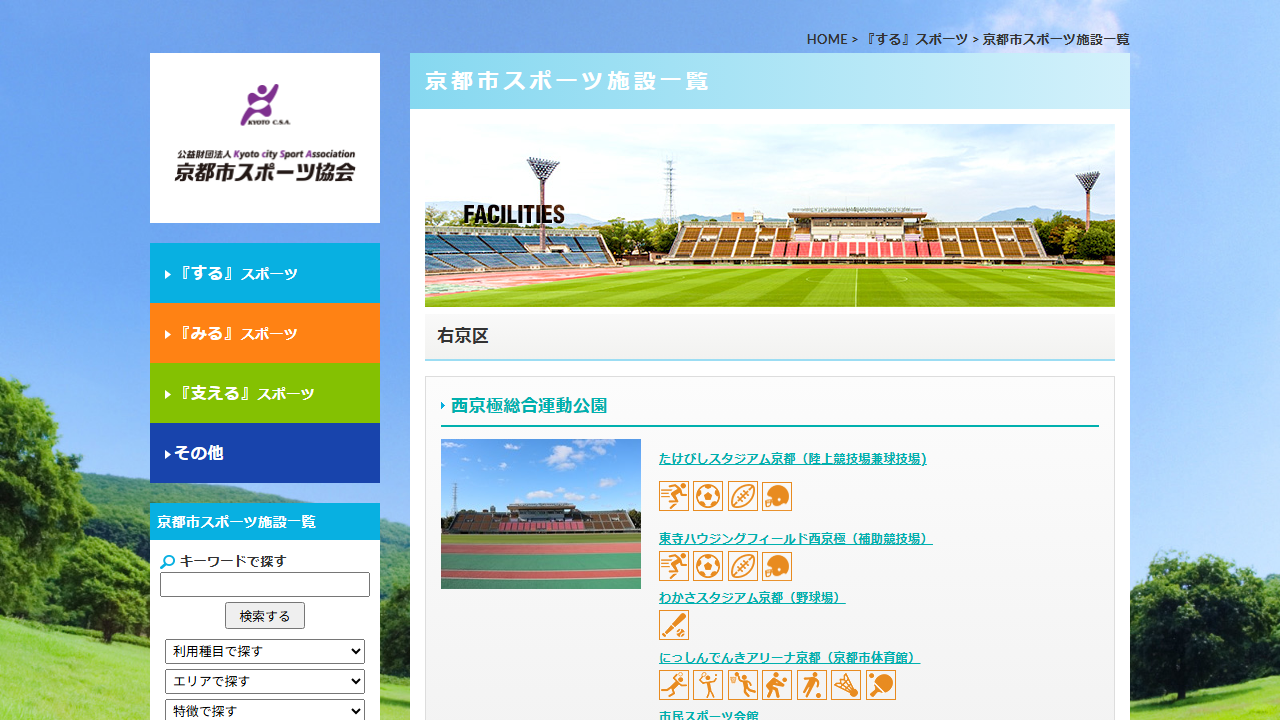The width and height of the screenshot is (1280, 720).
Task: Click the 右京区 section heading
Action: click(x=770, y=336)
